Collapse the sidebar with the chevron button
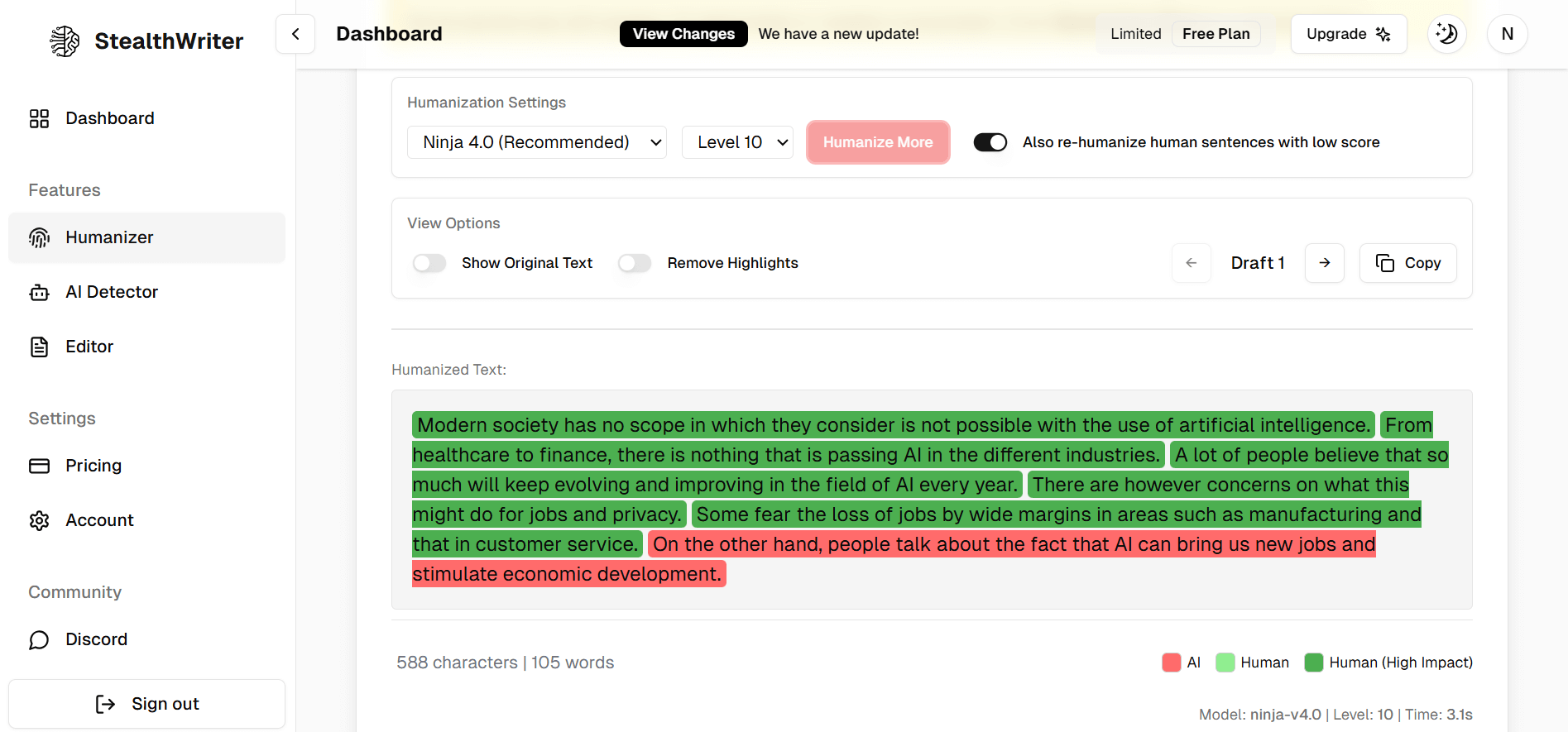 295,34
